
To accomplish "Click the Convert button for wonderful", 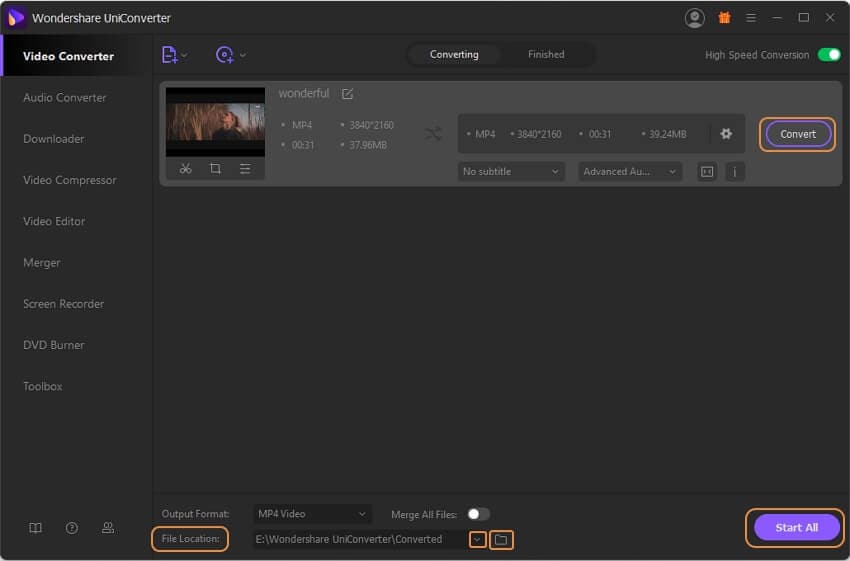I will pos(797,134).
